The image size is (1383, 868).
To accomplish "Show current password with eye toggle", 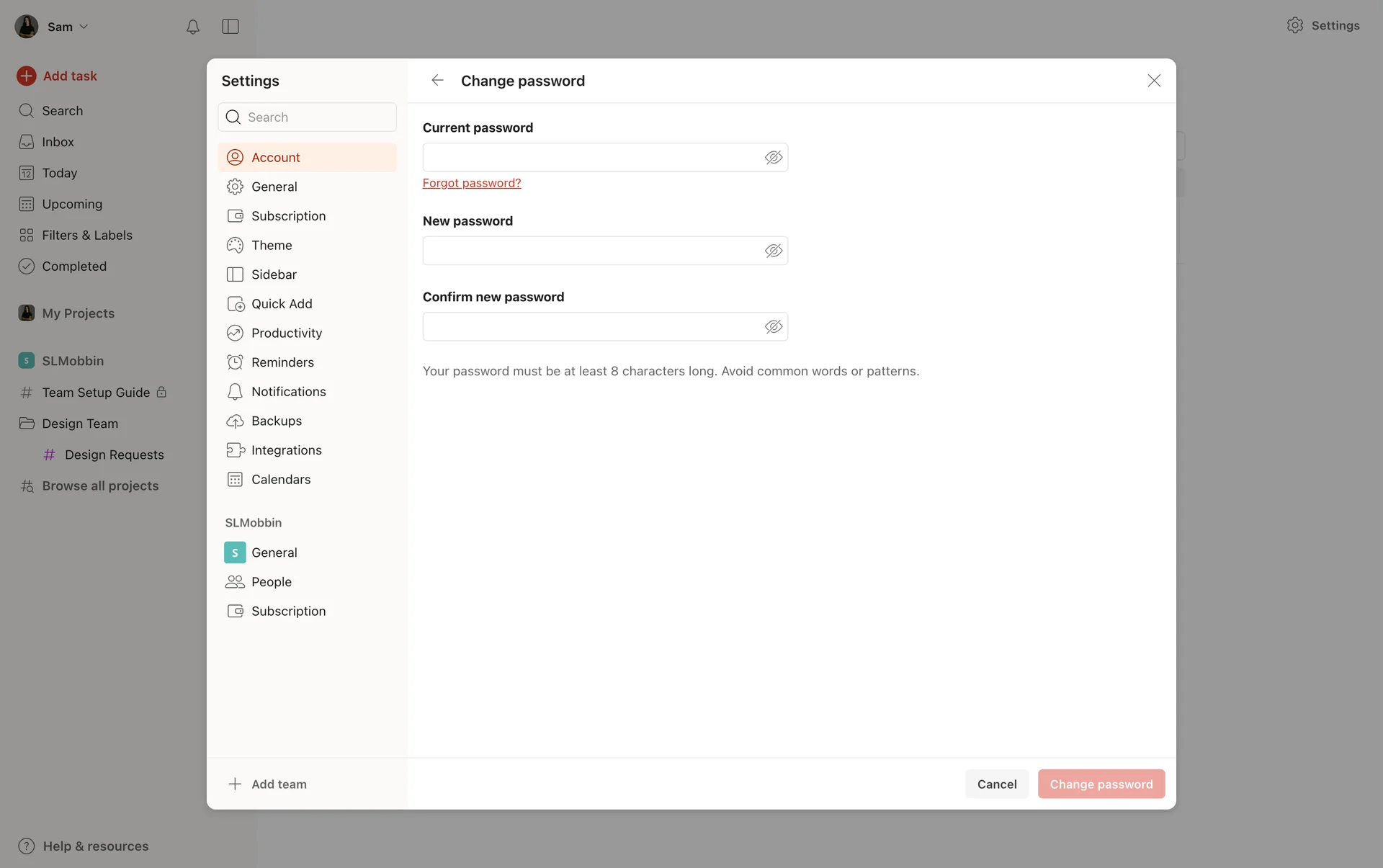I will (774, 158).
